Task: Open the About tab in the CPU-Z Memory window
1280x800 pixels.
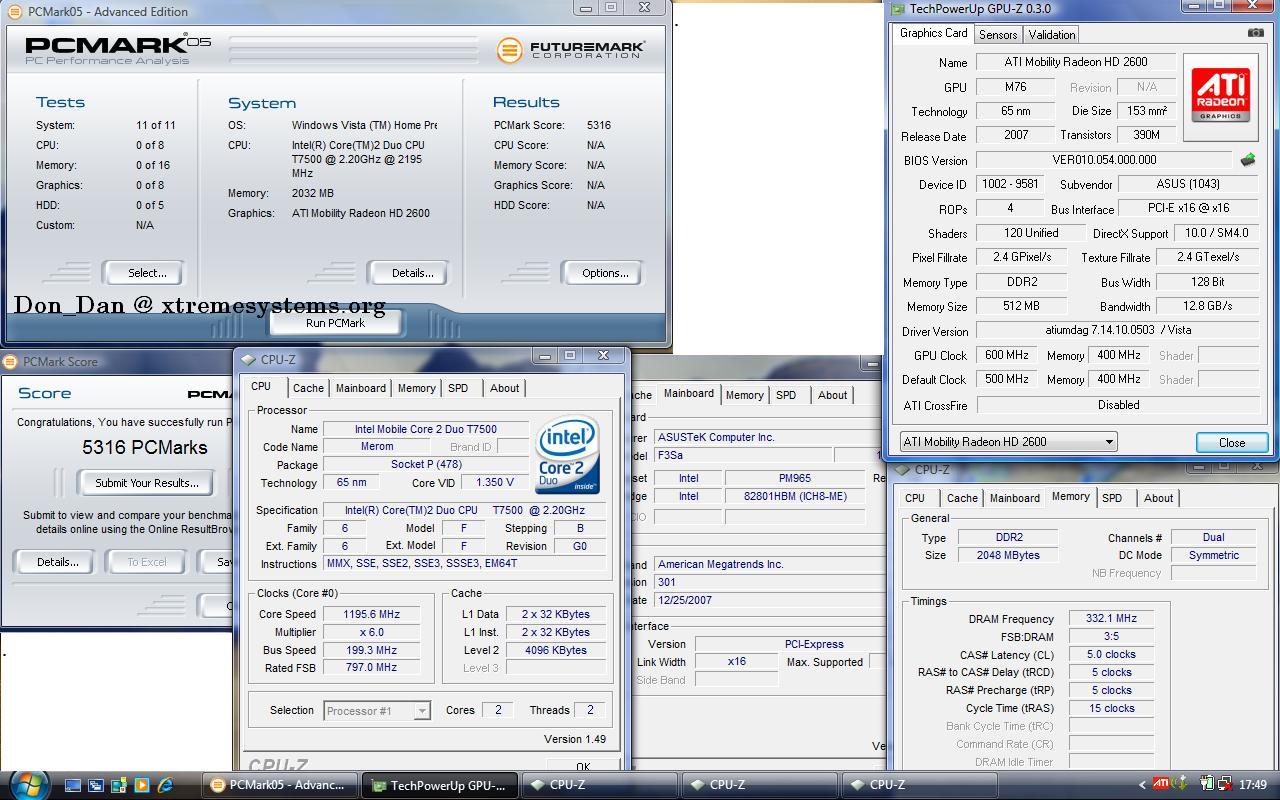Action: tap(1158, 498)
